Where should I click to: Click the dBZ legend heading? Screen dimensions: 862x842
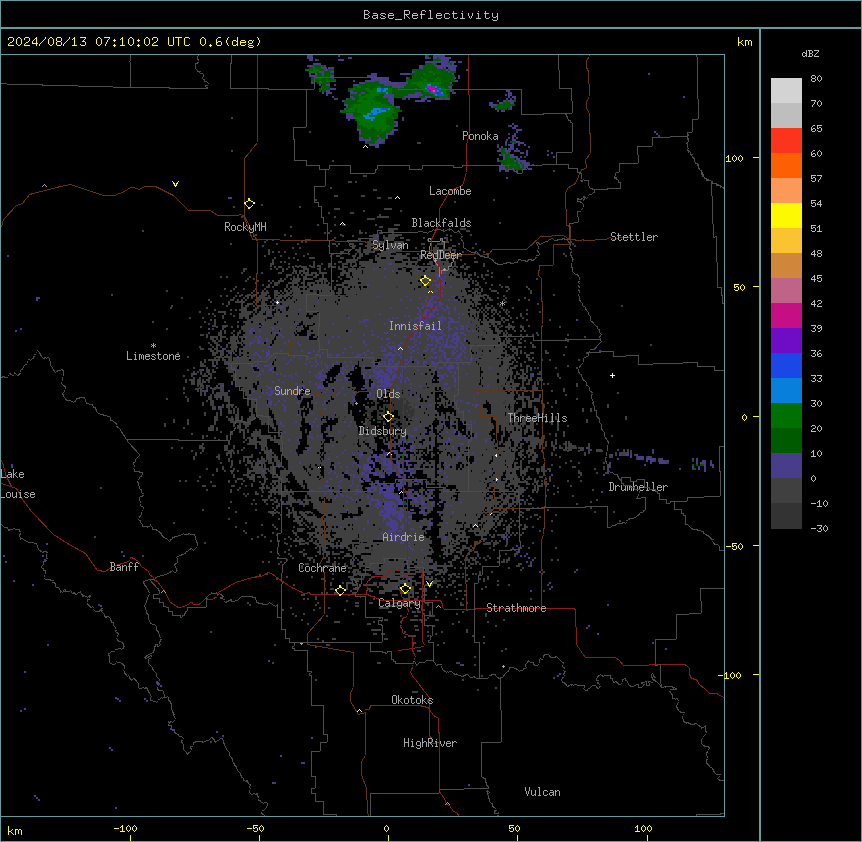tap(810, 53)
